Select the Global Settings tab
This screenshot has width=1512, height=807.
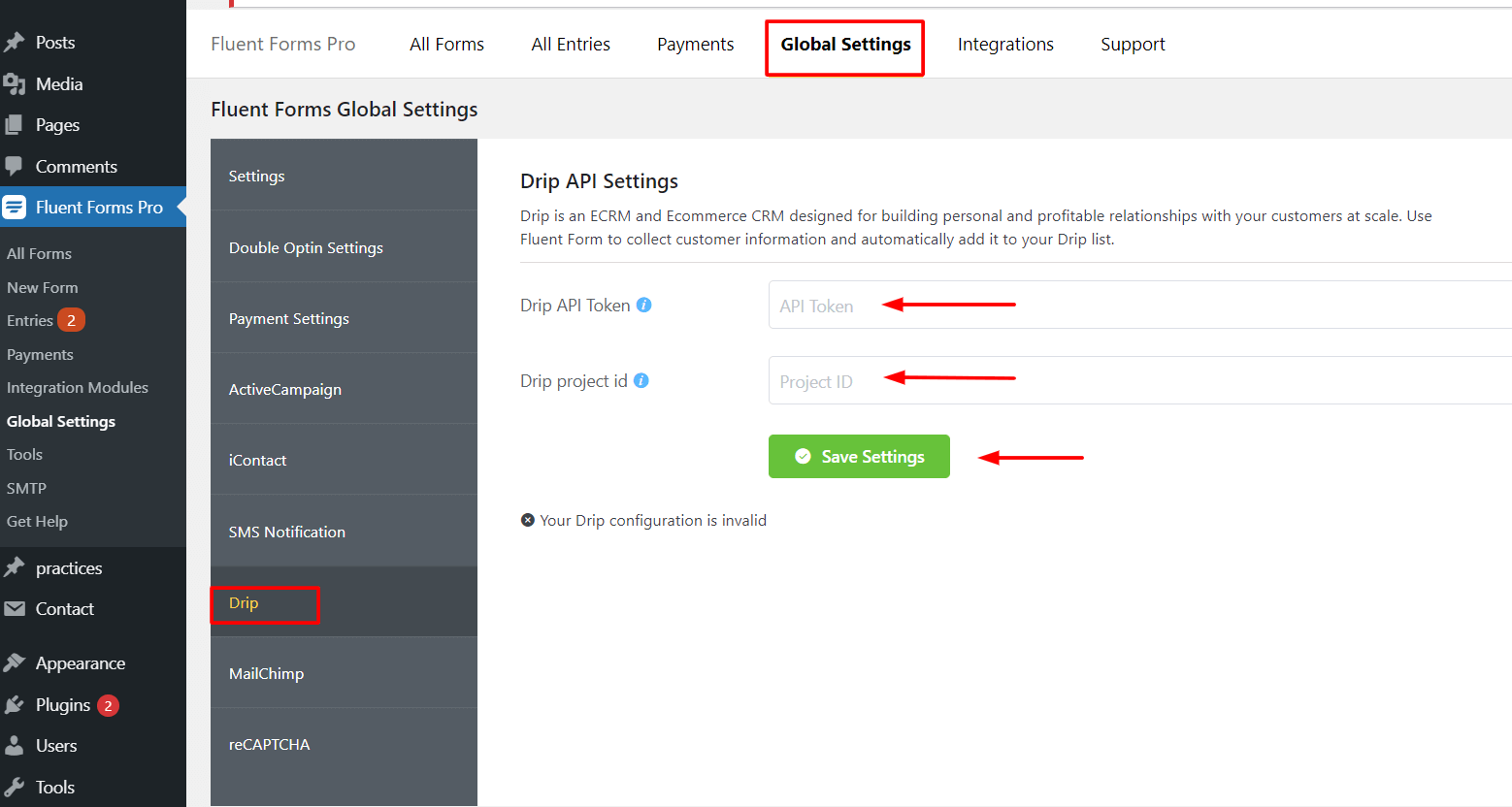coord(845,45)
